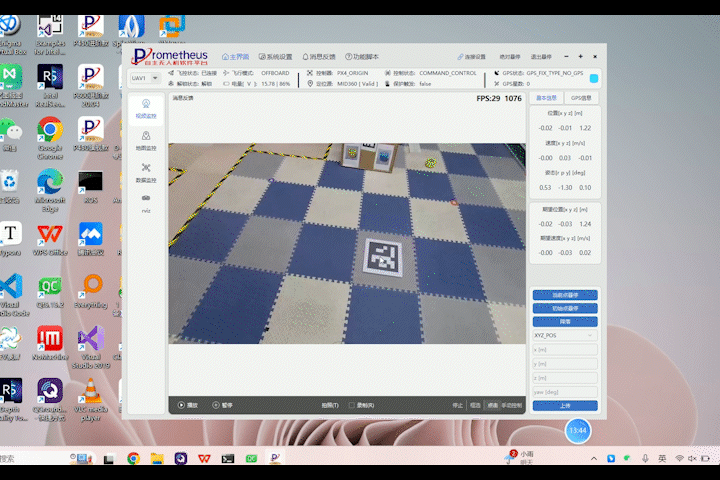Viewport: 720px width, 480px height.
Task: Open Everything desktop shortcut
Action: coord(90,291)
